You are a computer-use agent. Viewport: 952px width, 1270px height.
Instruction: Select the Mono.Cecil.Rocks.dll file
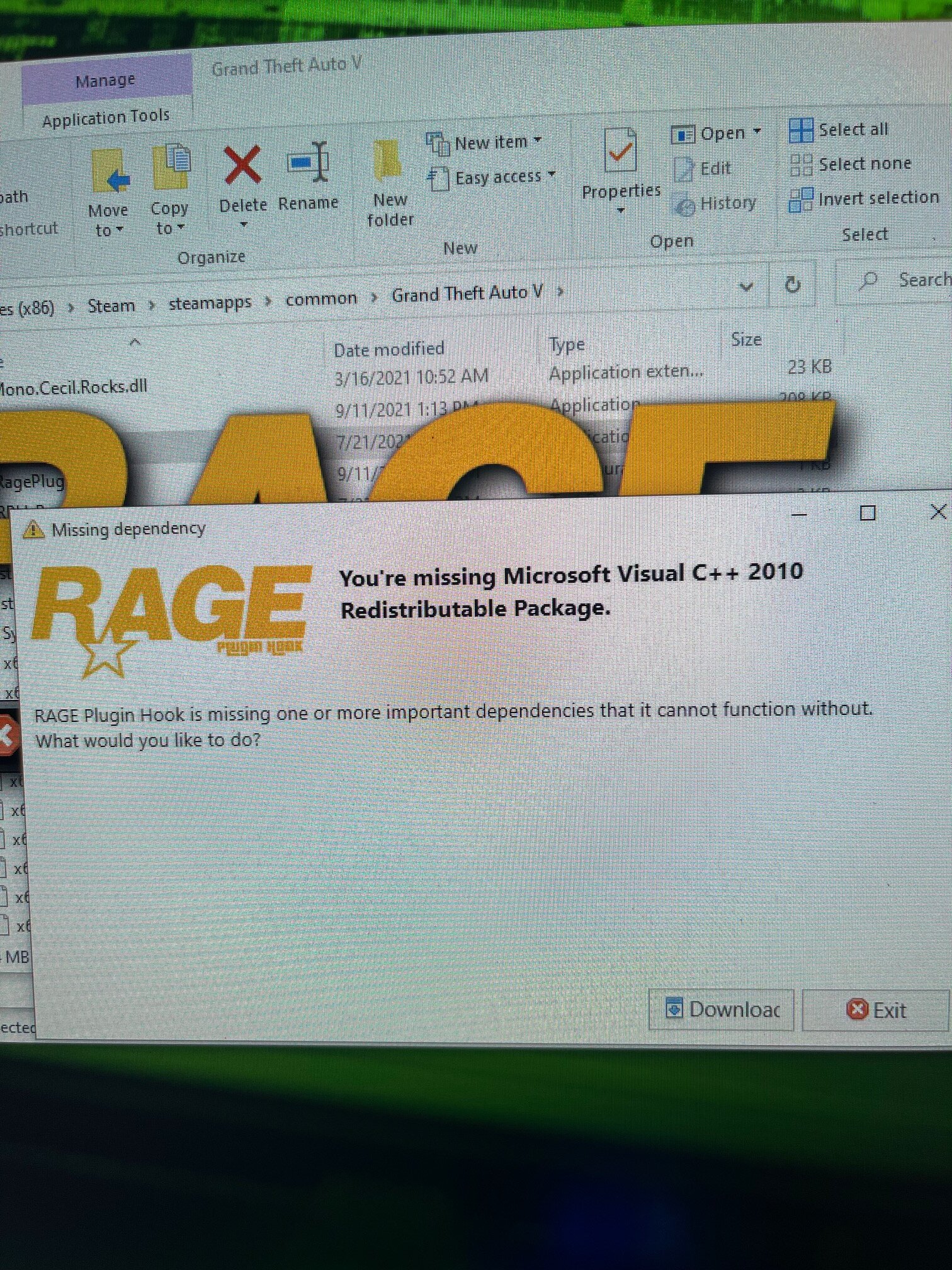tap(73, 387)
